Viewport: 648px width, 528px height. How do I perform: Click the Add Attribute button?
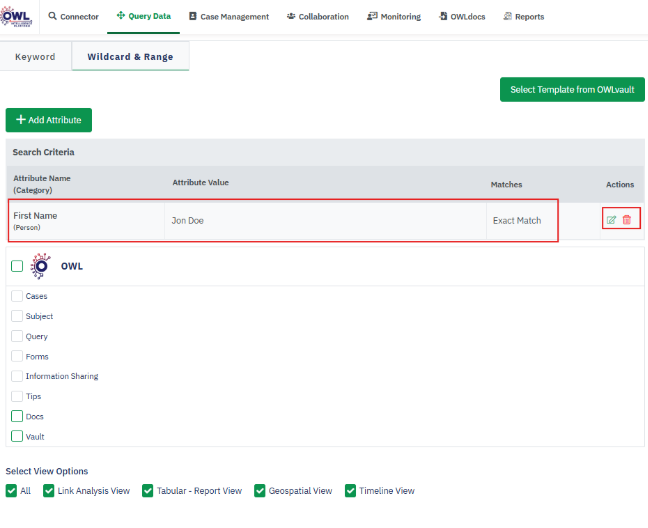pos(49,120)
